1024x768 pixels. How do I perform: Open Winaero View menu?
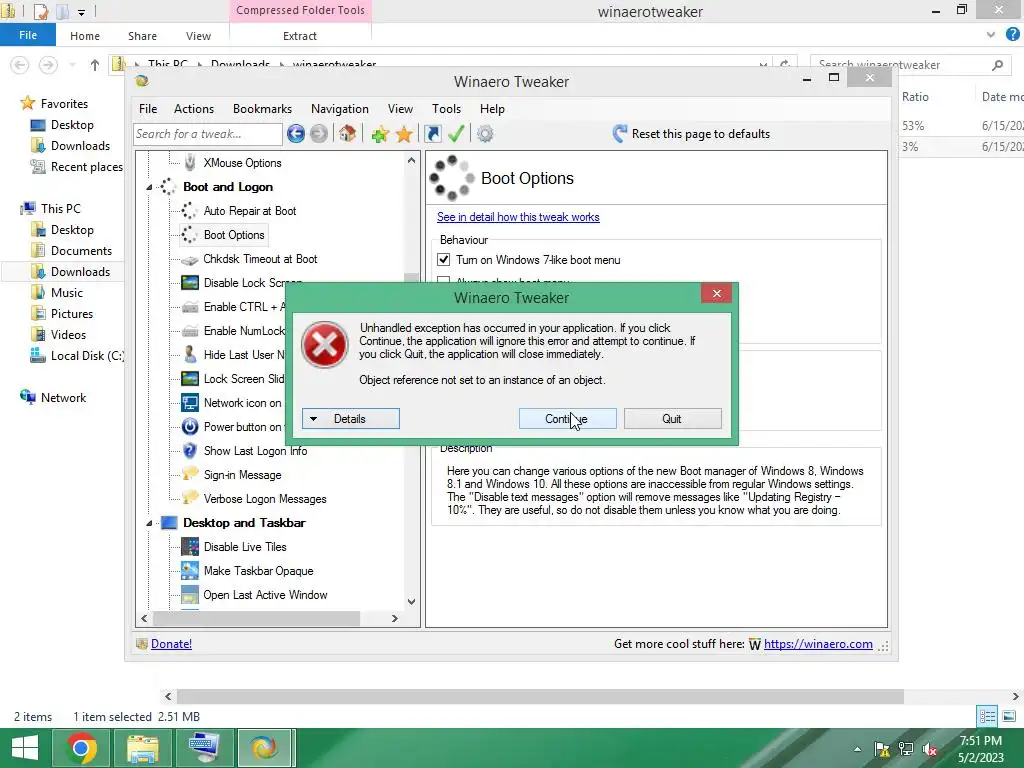click(x=400, y=109)
